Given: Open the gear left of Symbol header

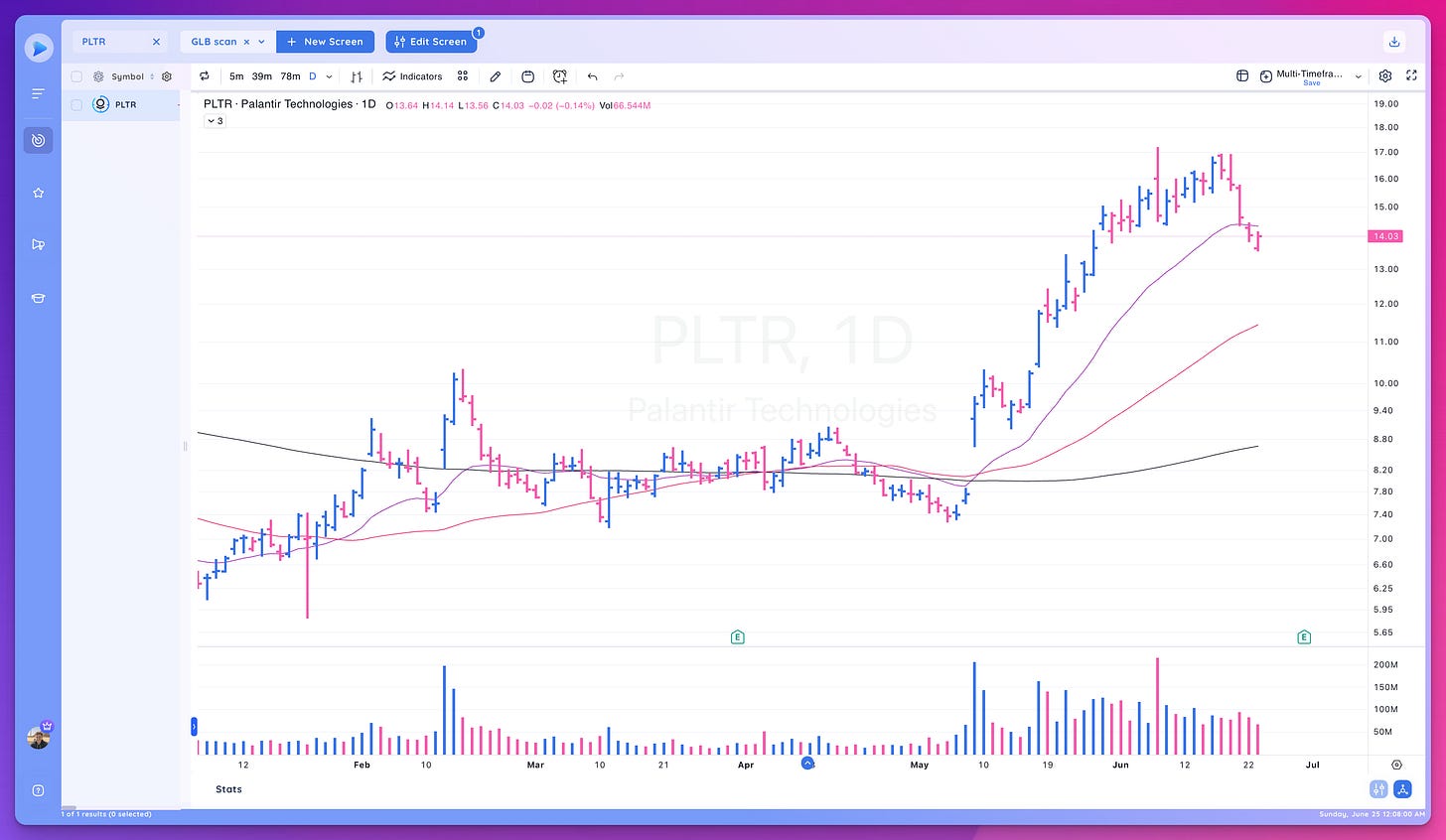Looking at the screenshot, I should coord(98,76).
